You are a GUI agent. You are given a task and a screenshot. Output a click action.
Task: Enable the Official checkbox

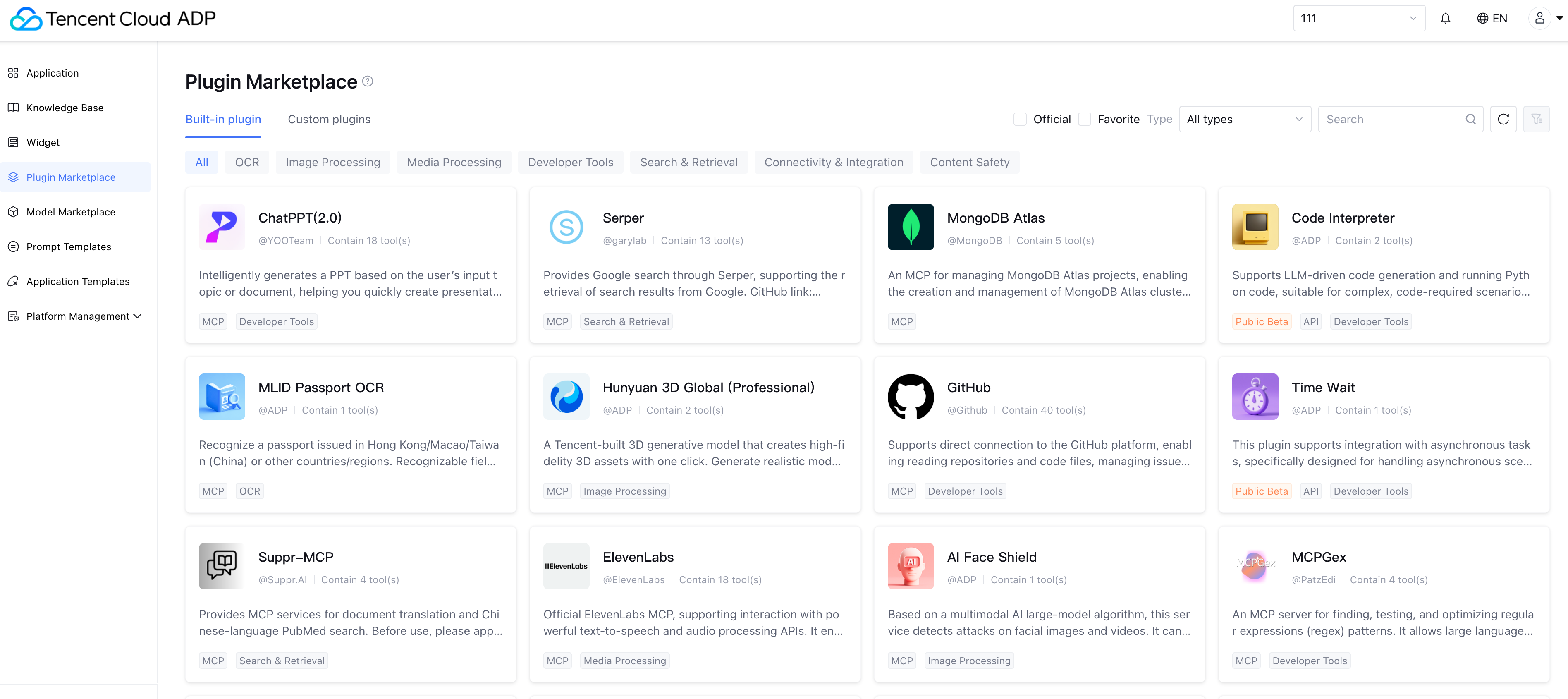click(1020, 120)
